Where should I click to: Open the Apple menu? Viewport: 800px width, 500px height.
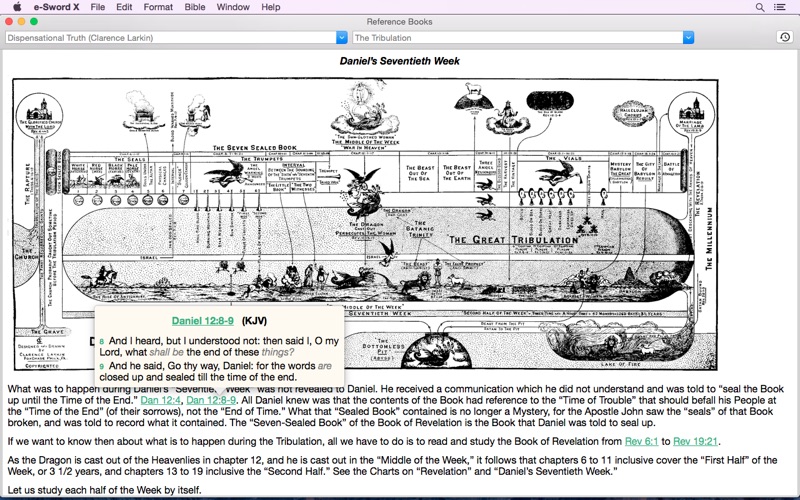click(17, 7)
